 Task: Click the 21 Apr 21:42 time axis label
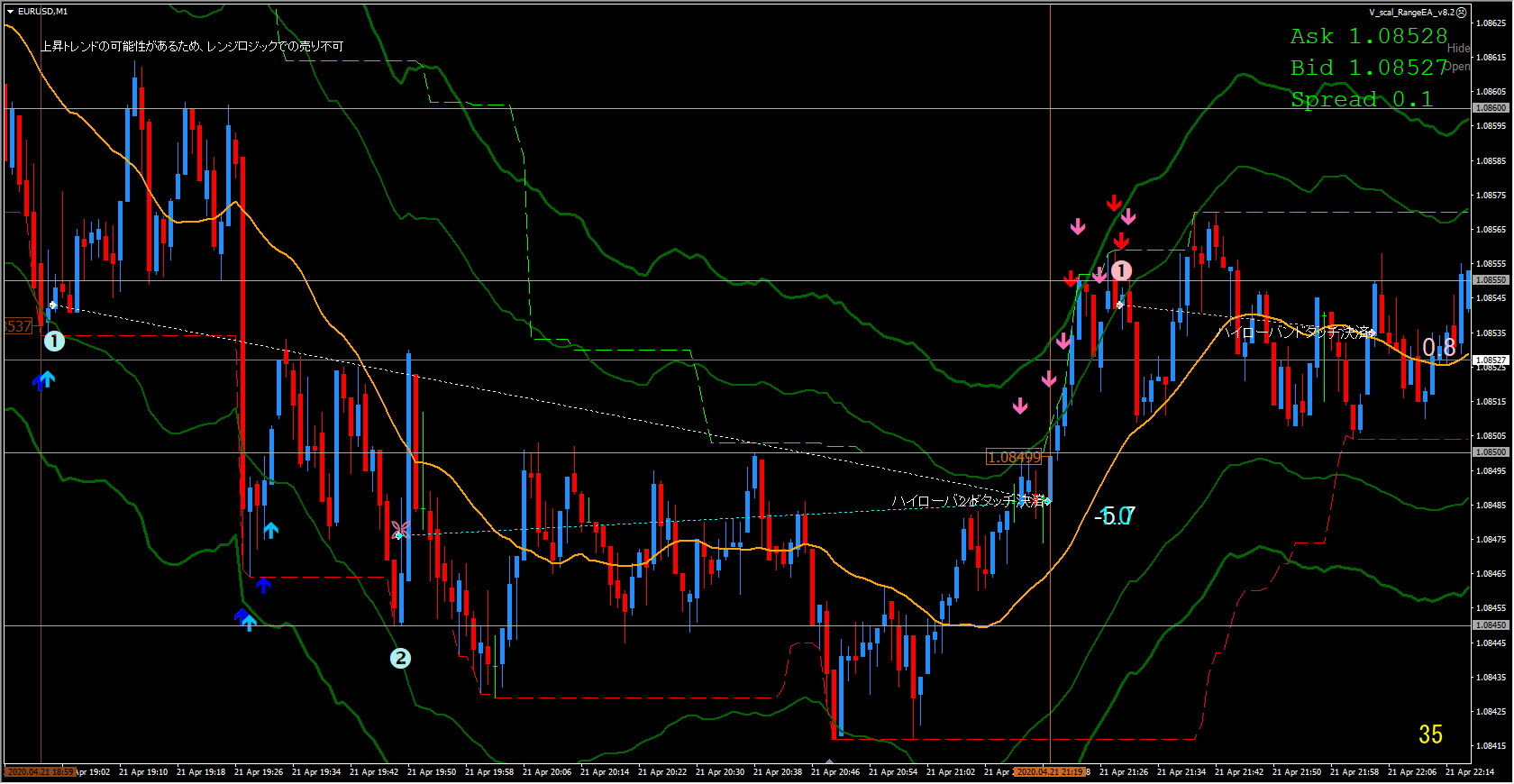point(1239,772)
